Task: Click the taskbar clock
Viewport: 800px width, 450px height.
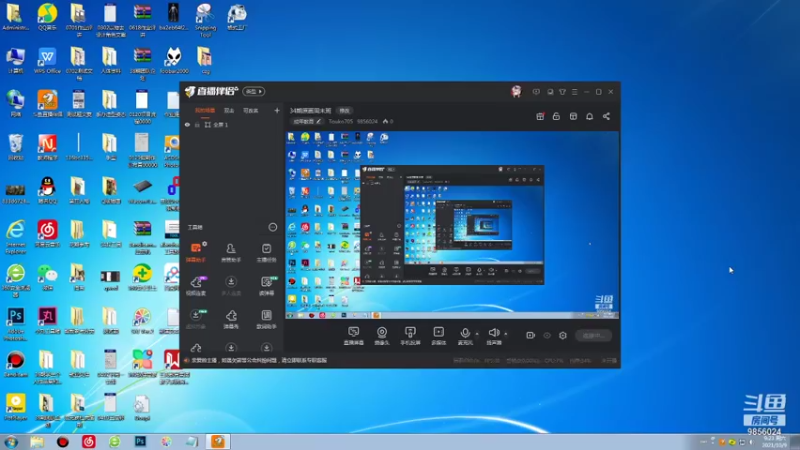Action: (774, 442)
